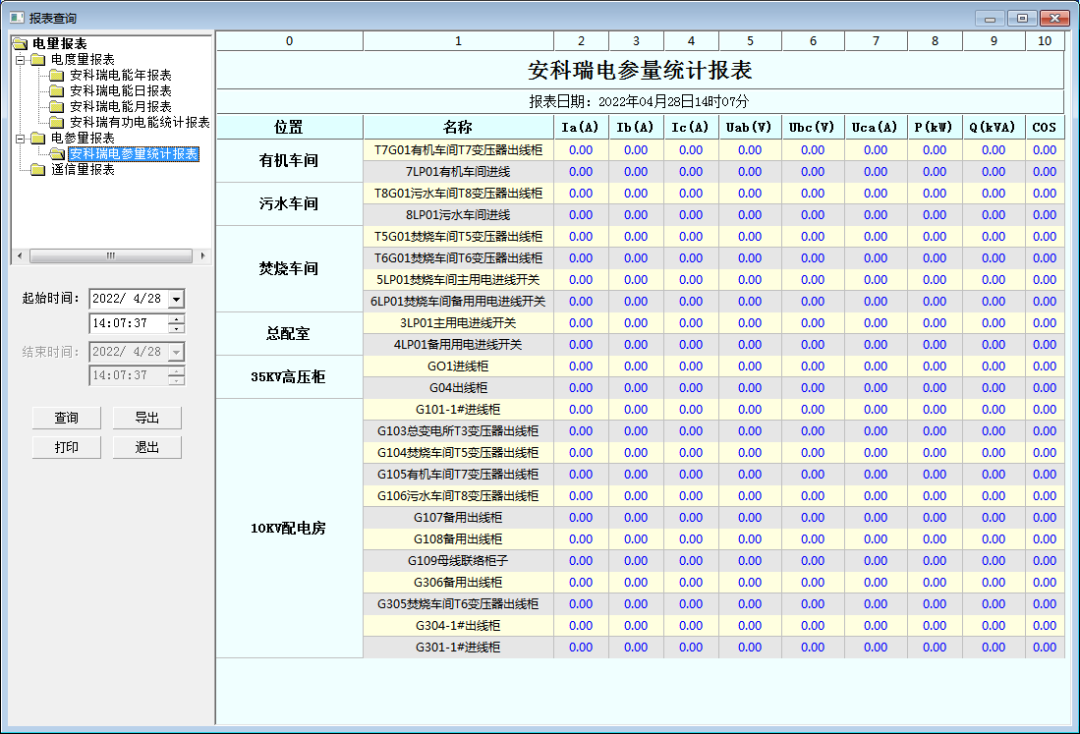
Task: Click column header 0
Action: (289, 41)
